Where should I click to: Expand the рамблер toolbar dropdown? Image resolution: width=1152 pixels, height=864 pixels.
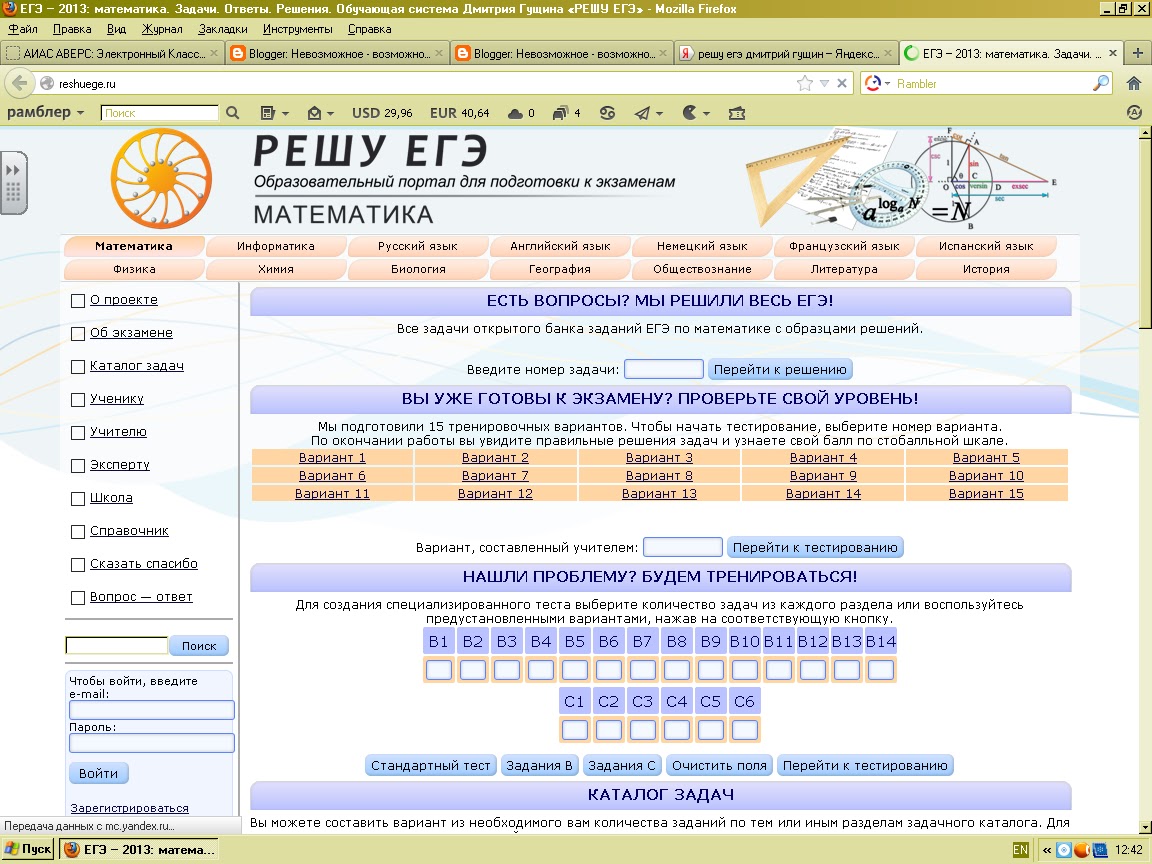[x=46, y=113]
